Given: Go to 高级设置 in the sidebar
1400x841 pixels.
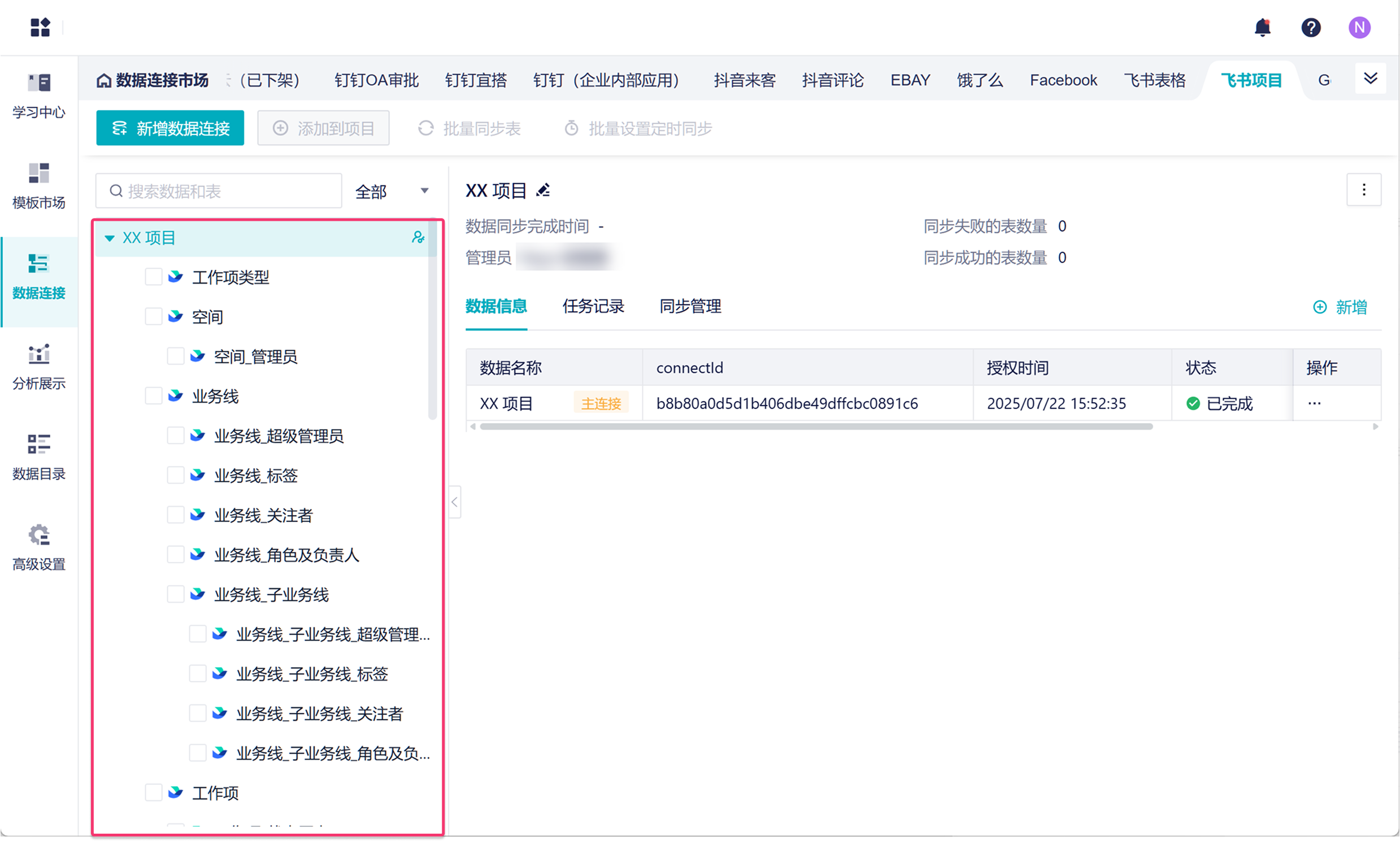Looking at the screenshot, I should tap(38, 547).
